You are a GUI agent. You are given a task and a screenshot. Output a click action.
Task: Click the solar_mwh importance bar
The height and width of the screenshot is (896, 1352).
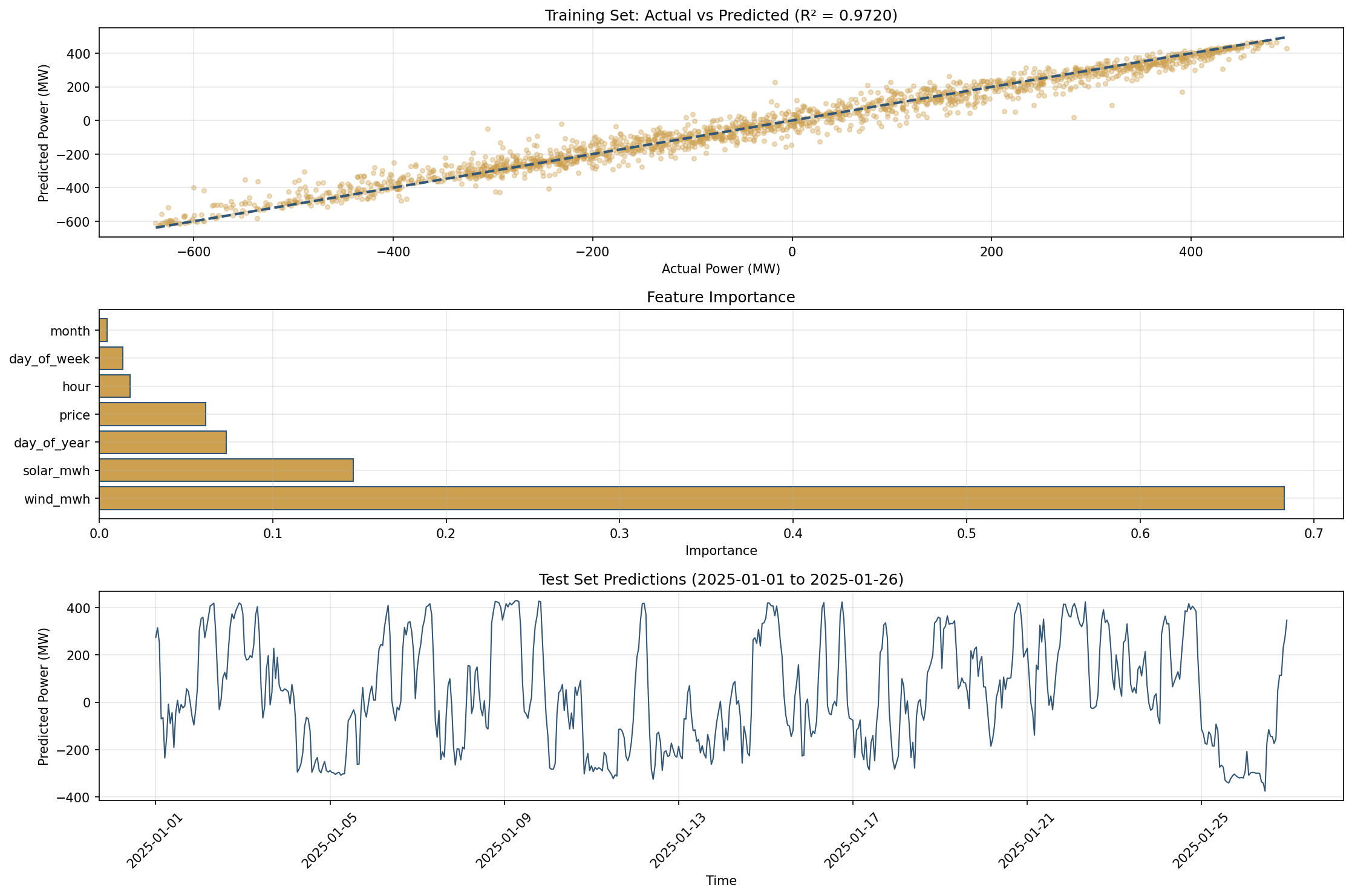click(x=226, y=470)
